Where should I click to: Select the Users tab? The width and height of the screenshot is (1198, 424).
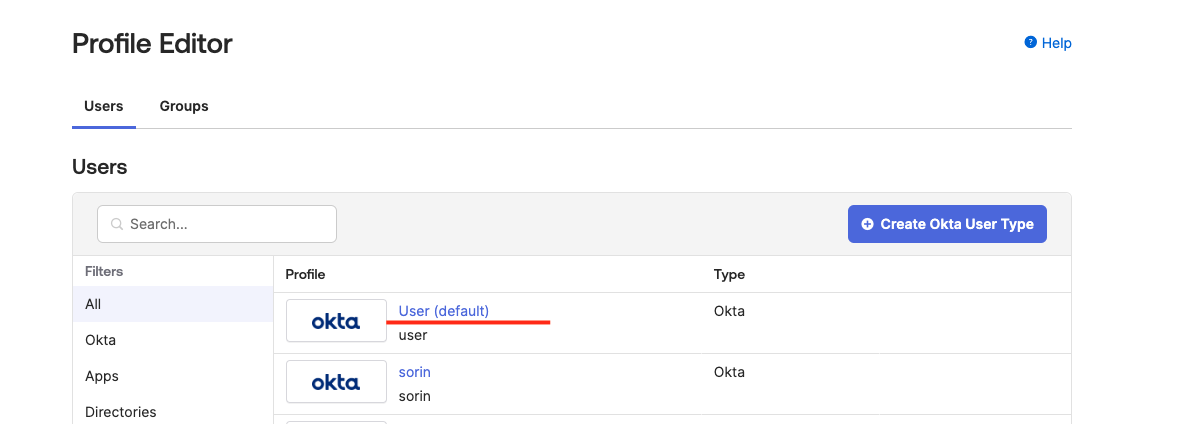104,106
